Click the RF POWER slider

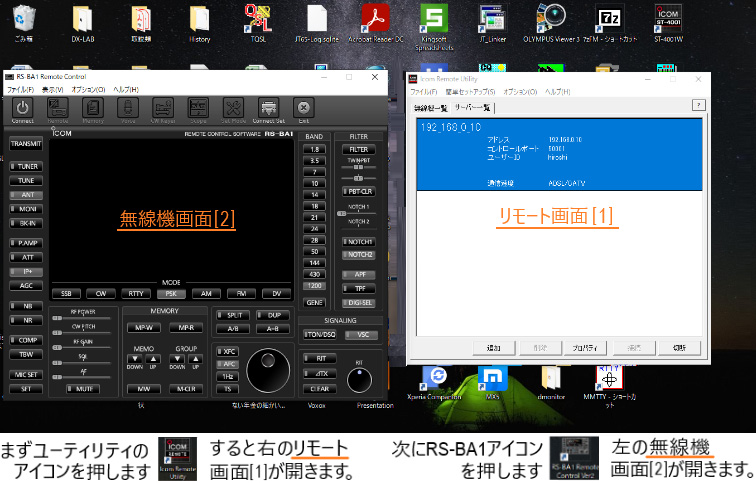[x=83, y=318]
